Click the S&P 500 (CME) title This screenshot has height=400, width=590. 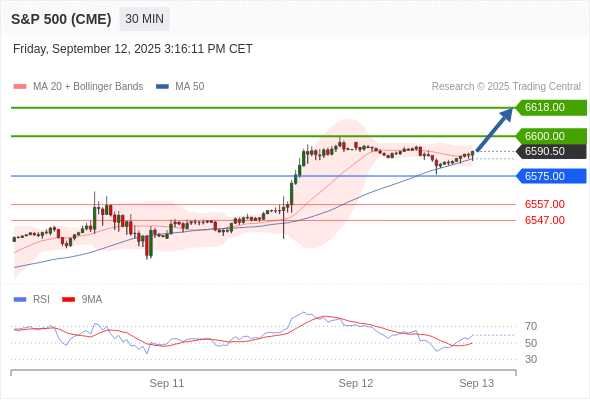(61, 19)
